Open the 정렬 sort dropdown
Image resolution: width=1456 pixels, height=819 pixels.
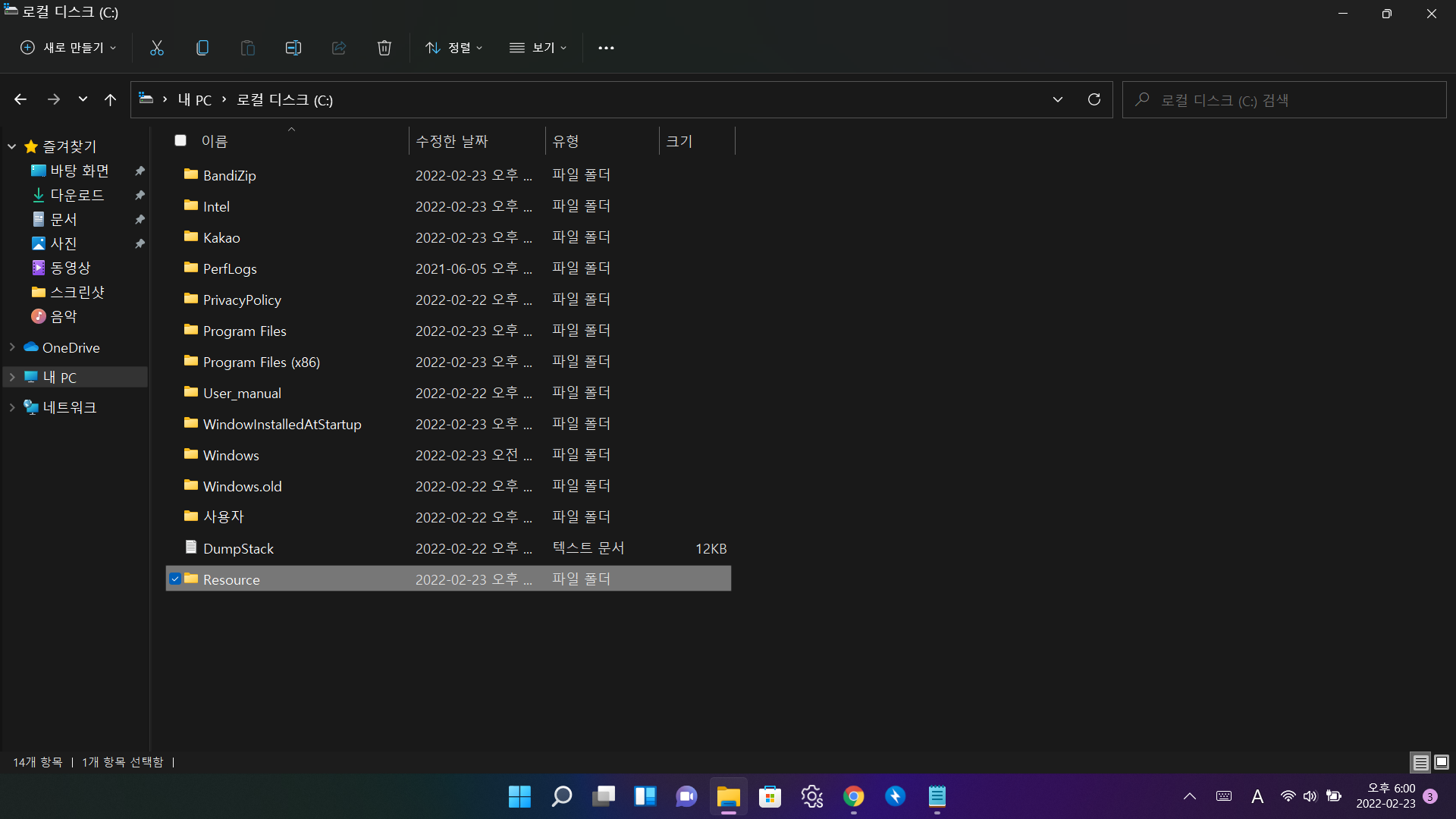tap(453, 48)
